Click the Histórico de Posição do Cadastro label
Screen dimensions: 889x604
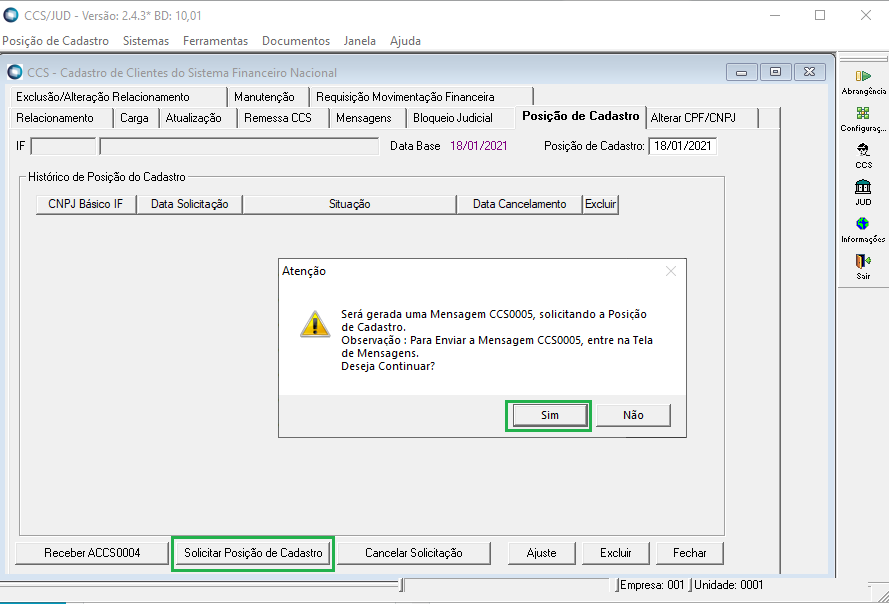pos(107,177)
